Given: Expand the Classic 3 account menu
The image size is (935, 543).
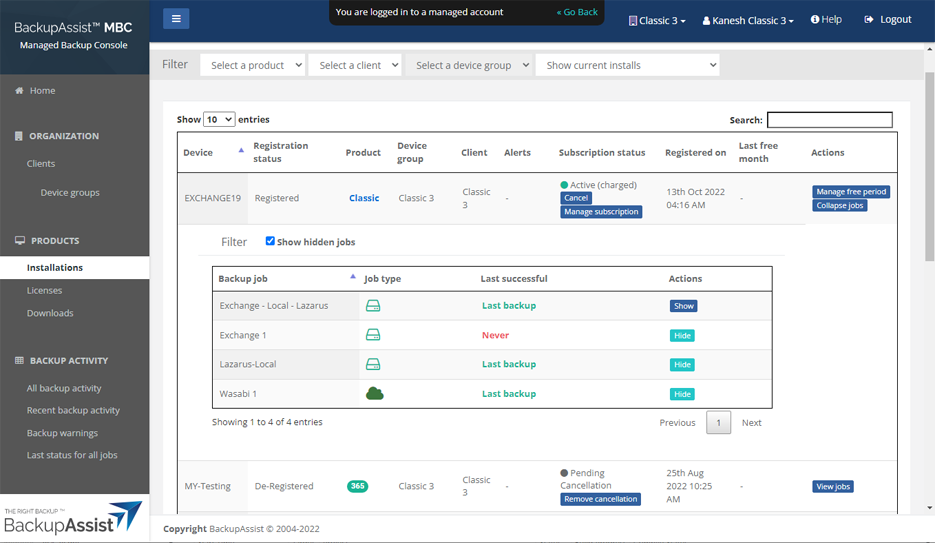Looking at the screenshot, I should click(x=657, y=21).
